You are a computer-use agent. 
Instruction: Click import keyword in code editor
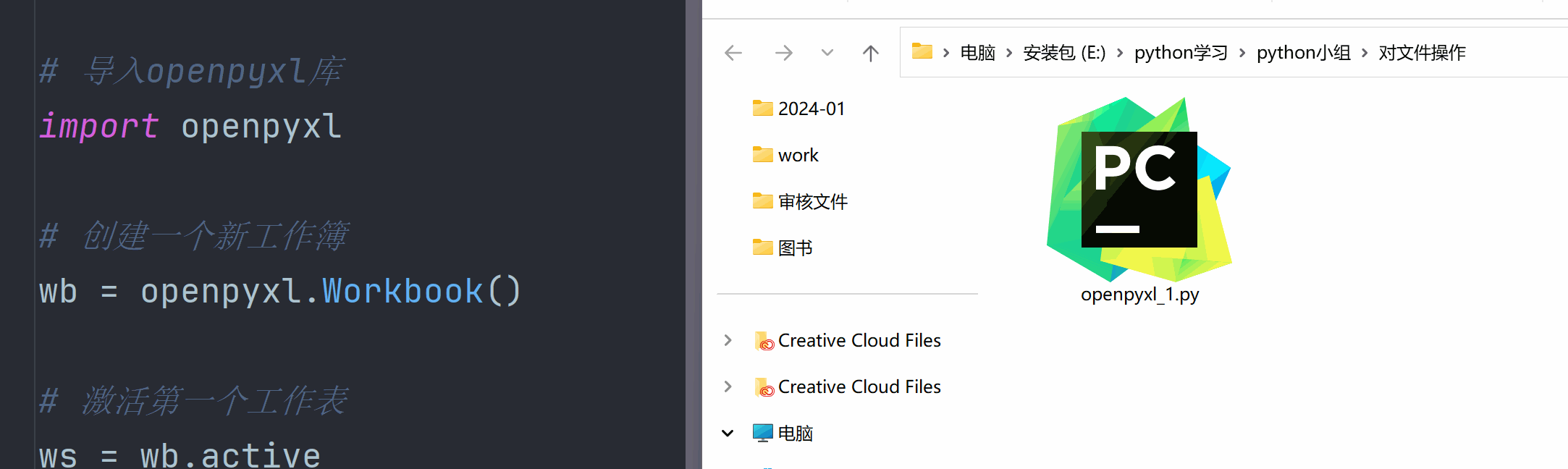[99, 126]
